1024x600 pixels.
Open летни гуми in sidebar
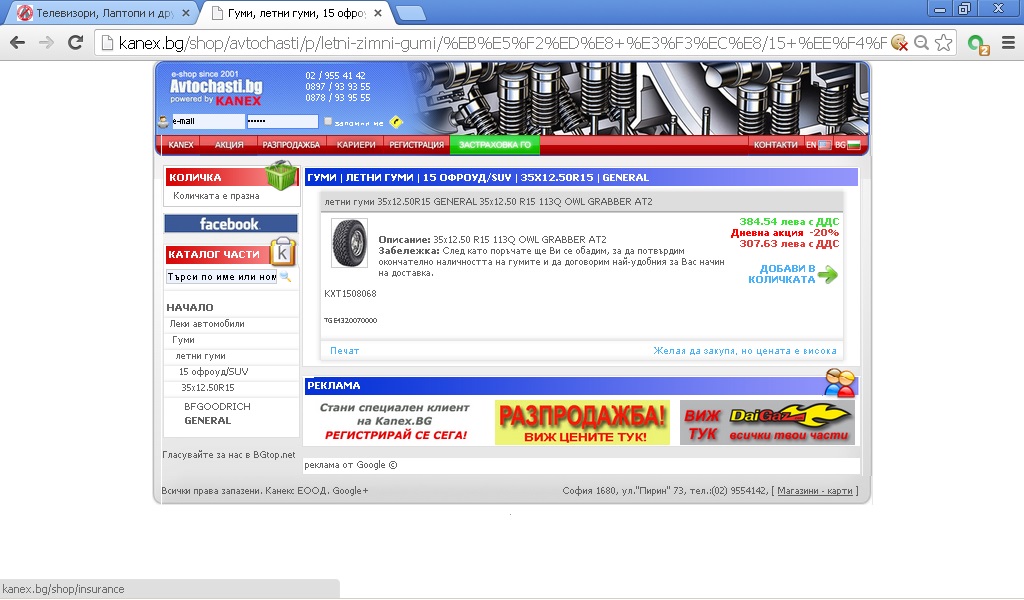click(200, 356)
